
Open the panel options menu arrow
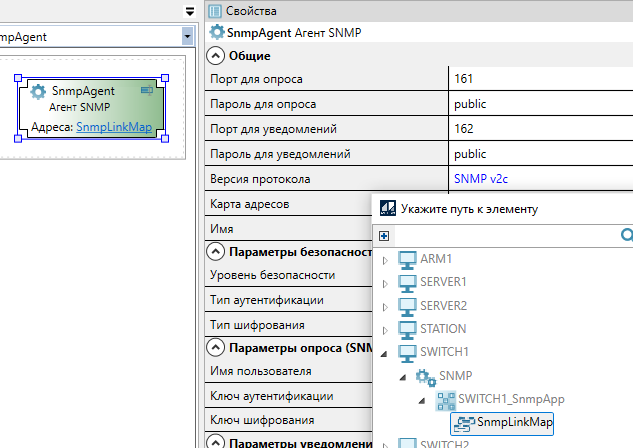[189, 11]
